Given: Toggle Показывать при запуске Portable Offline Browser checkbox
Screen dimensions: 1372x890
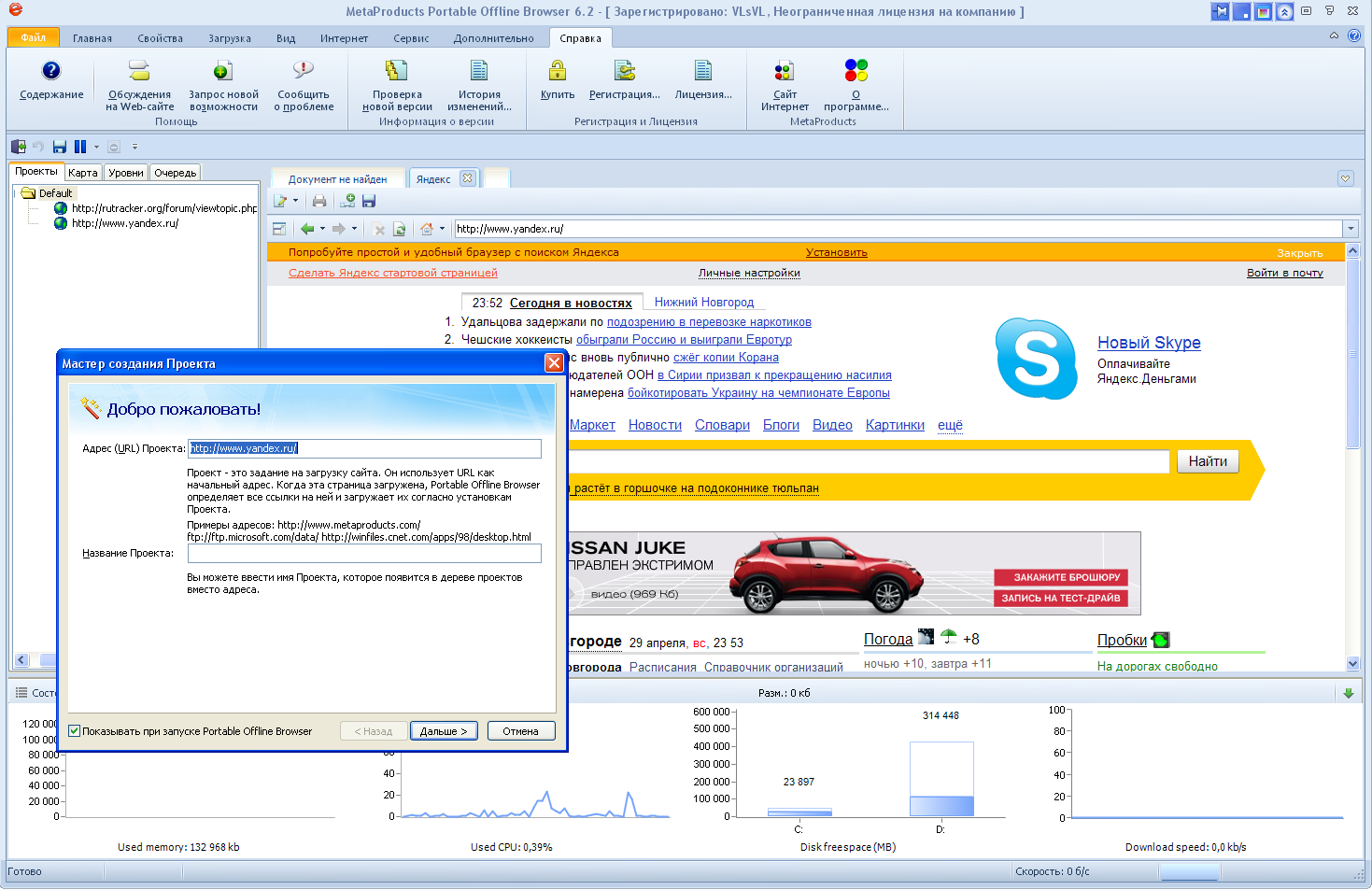Looking at the screenshot, I should tap(74, 731).
